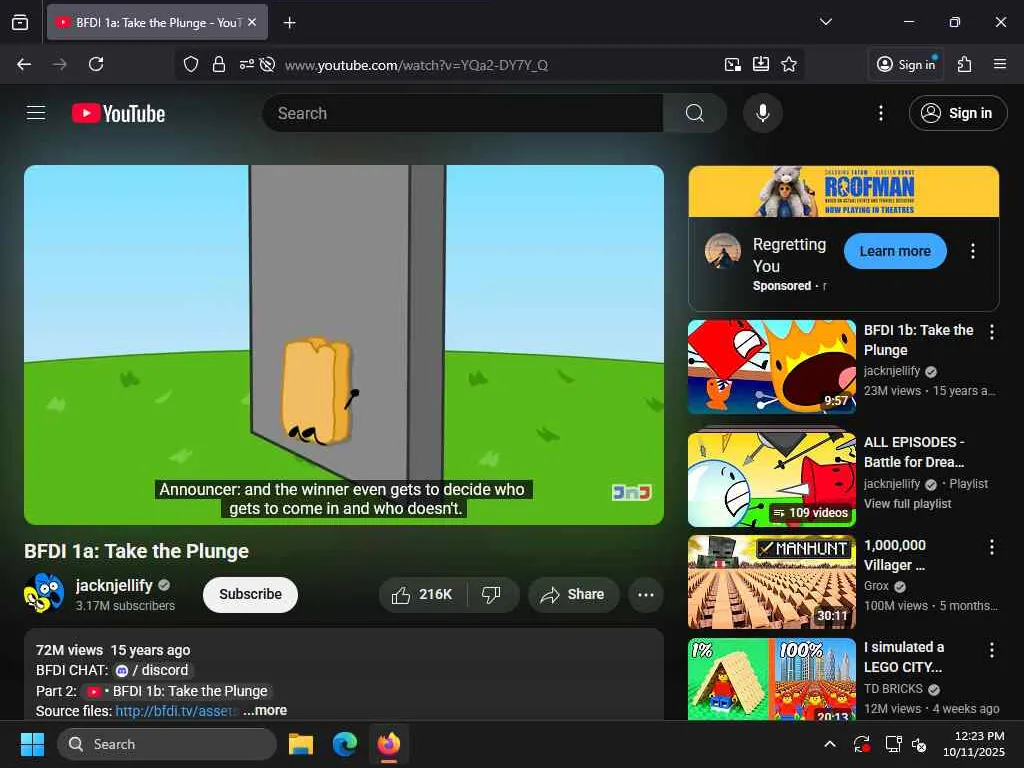Click the '72M views' text
Image resolution: width=1024 pixels, height=768 pixels.
coord(69,650)
